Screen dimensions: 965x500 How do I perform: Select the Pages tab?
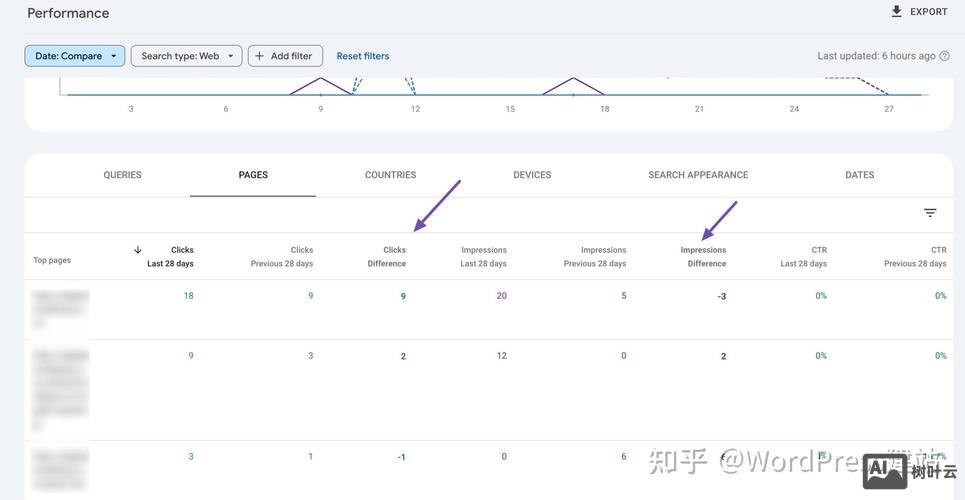[x=253, y=175]
